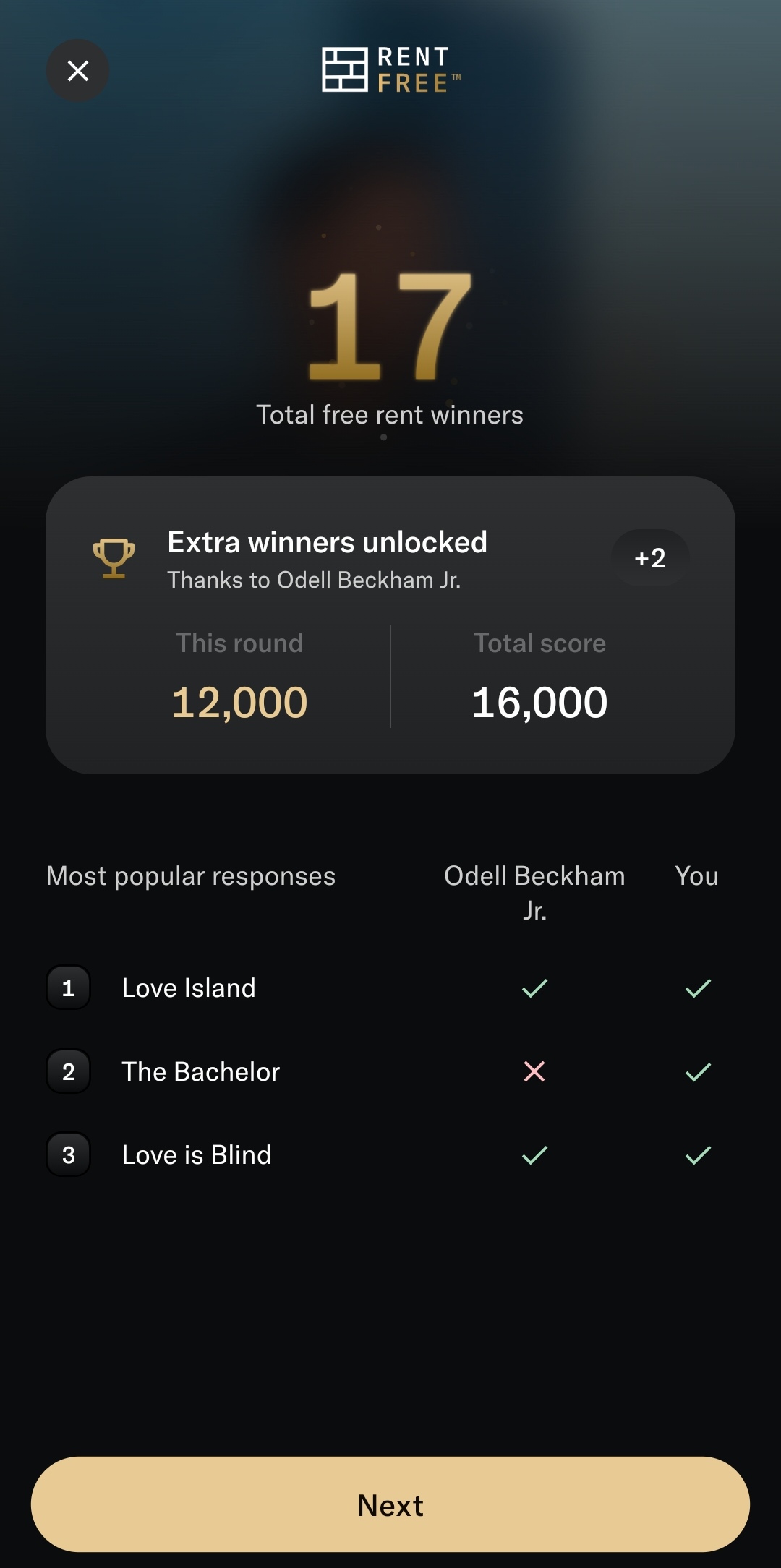Close the results screen with X button
The height and width of the screenshot is (1568, 781).
point(78,71)
